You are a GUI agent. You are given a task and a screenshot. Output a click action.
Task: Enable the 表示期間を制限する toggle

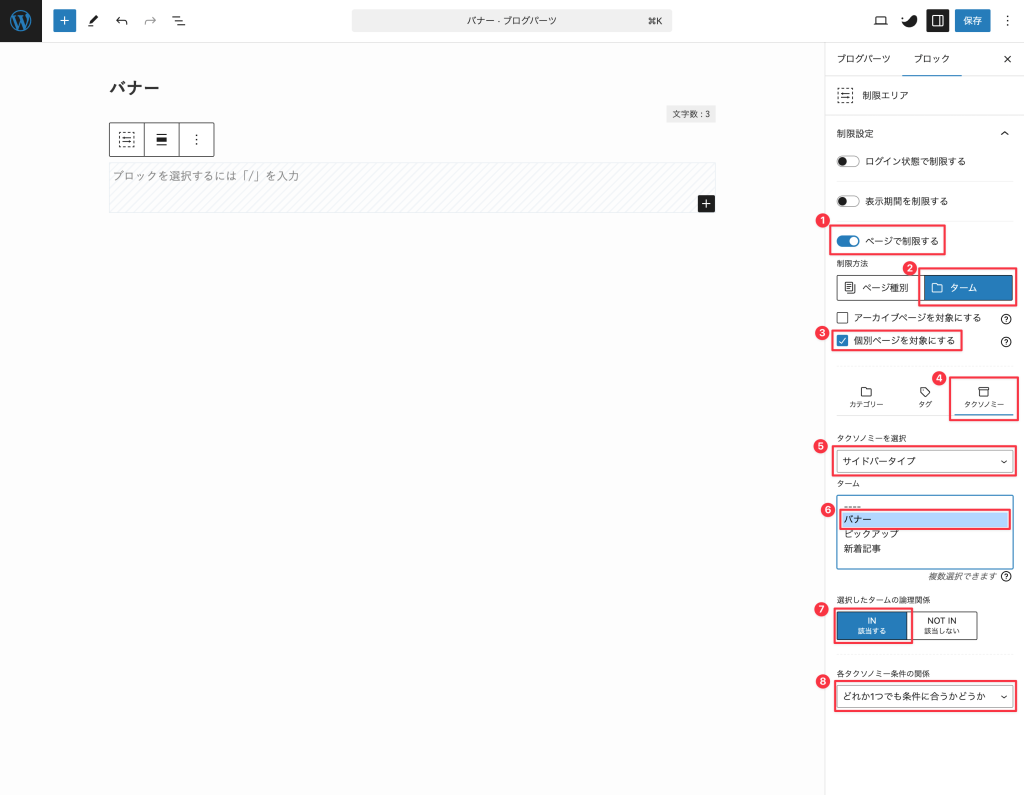[x=847, y=200]
